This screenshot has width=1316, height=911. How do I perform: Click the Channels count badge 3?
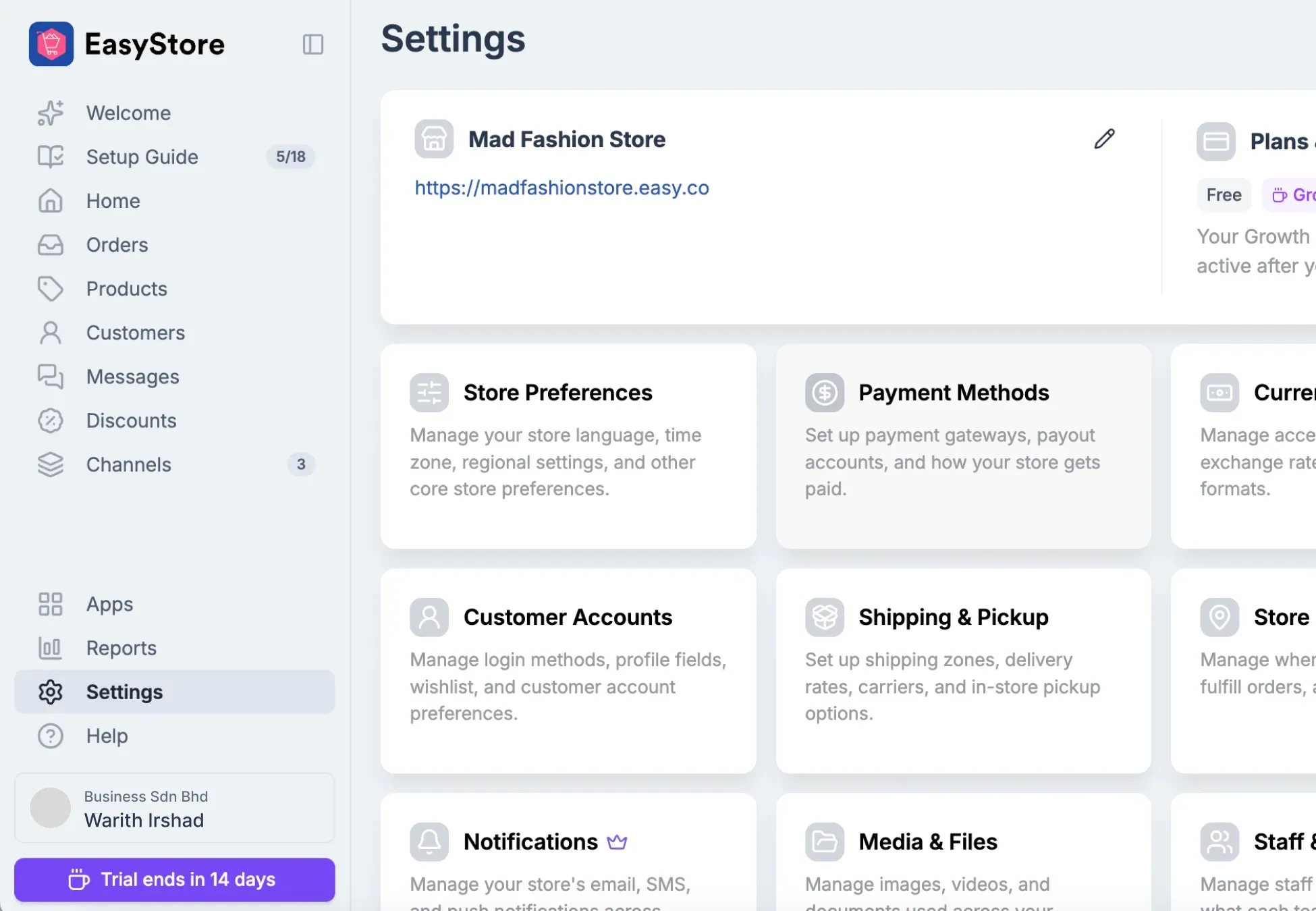[x=301, y=464]
